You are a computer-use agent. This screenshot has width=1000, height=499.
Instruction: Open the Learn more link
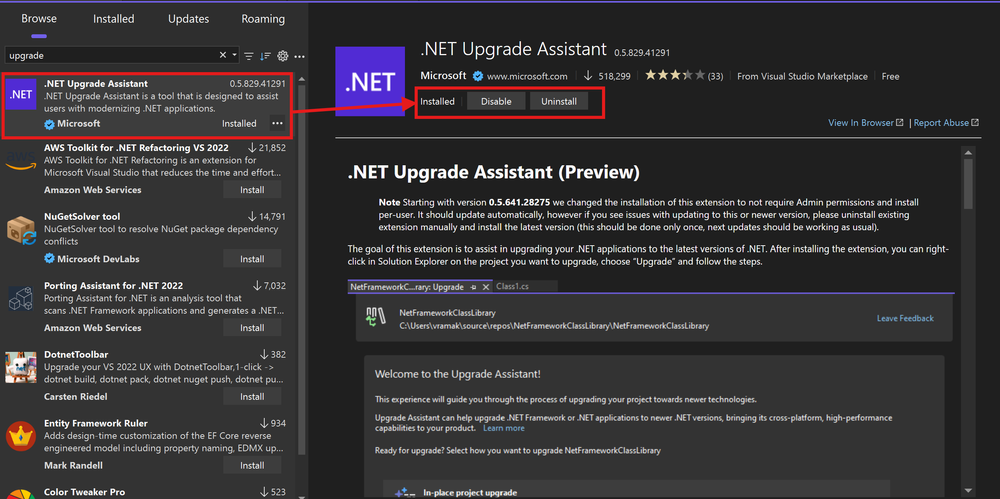coord(504,428)
